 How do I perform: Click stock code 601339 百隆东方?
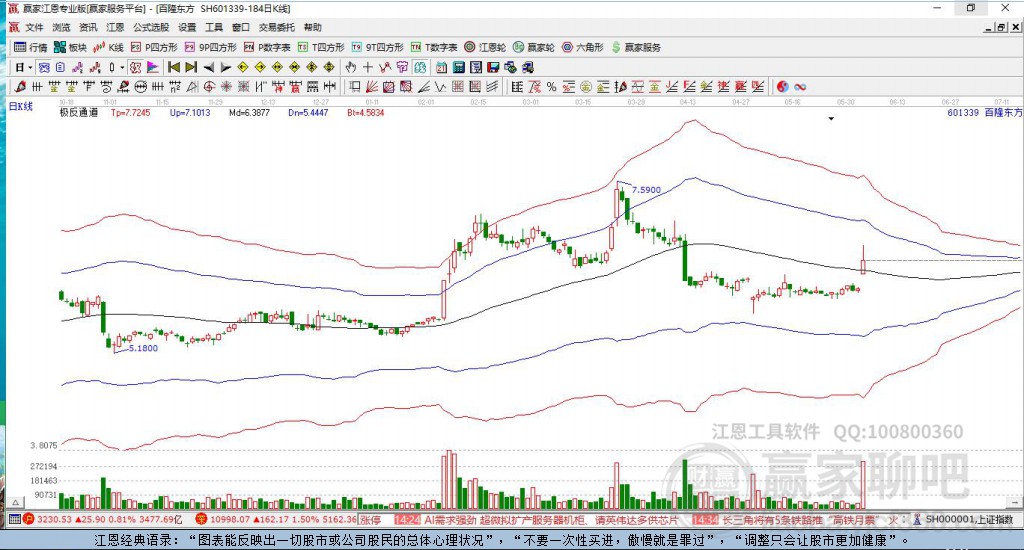click(x=985, y=112)
